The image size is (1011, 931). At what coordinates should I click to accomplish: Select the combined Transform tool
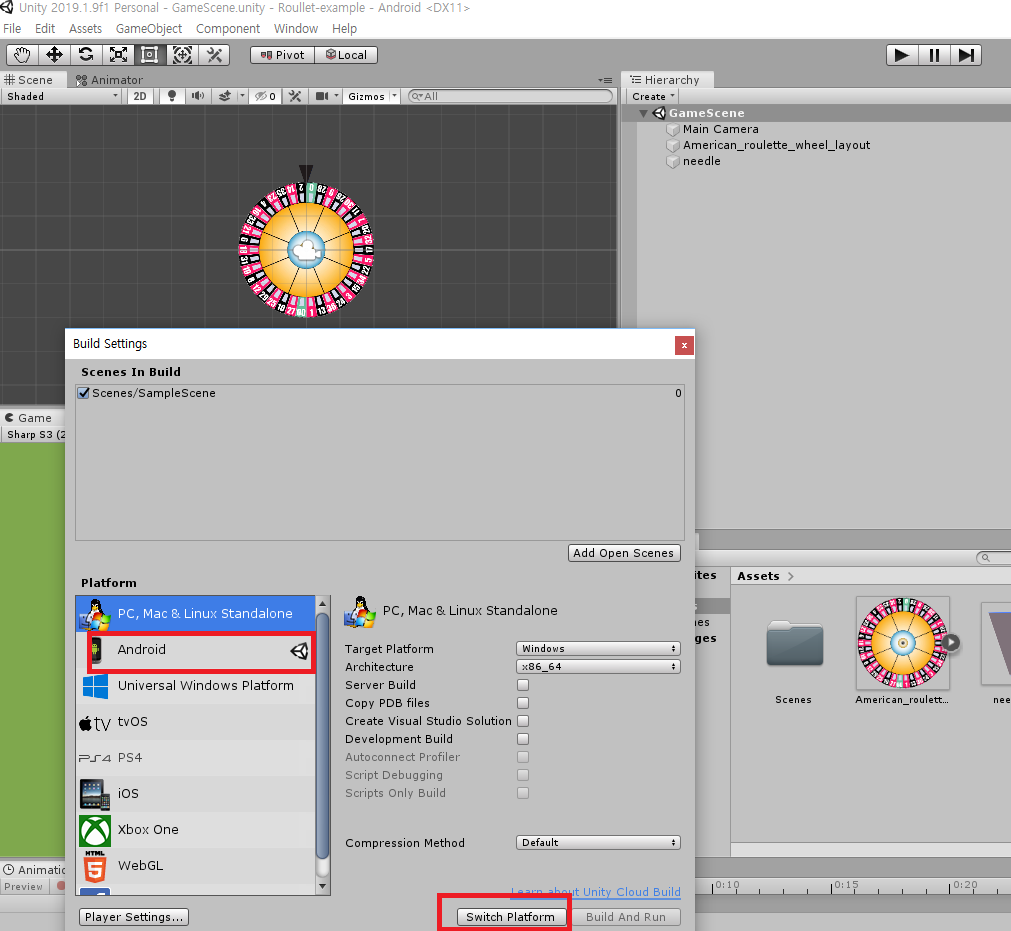click(x=182, y=55)
